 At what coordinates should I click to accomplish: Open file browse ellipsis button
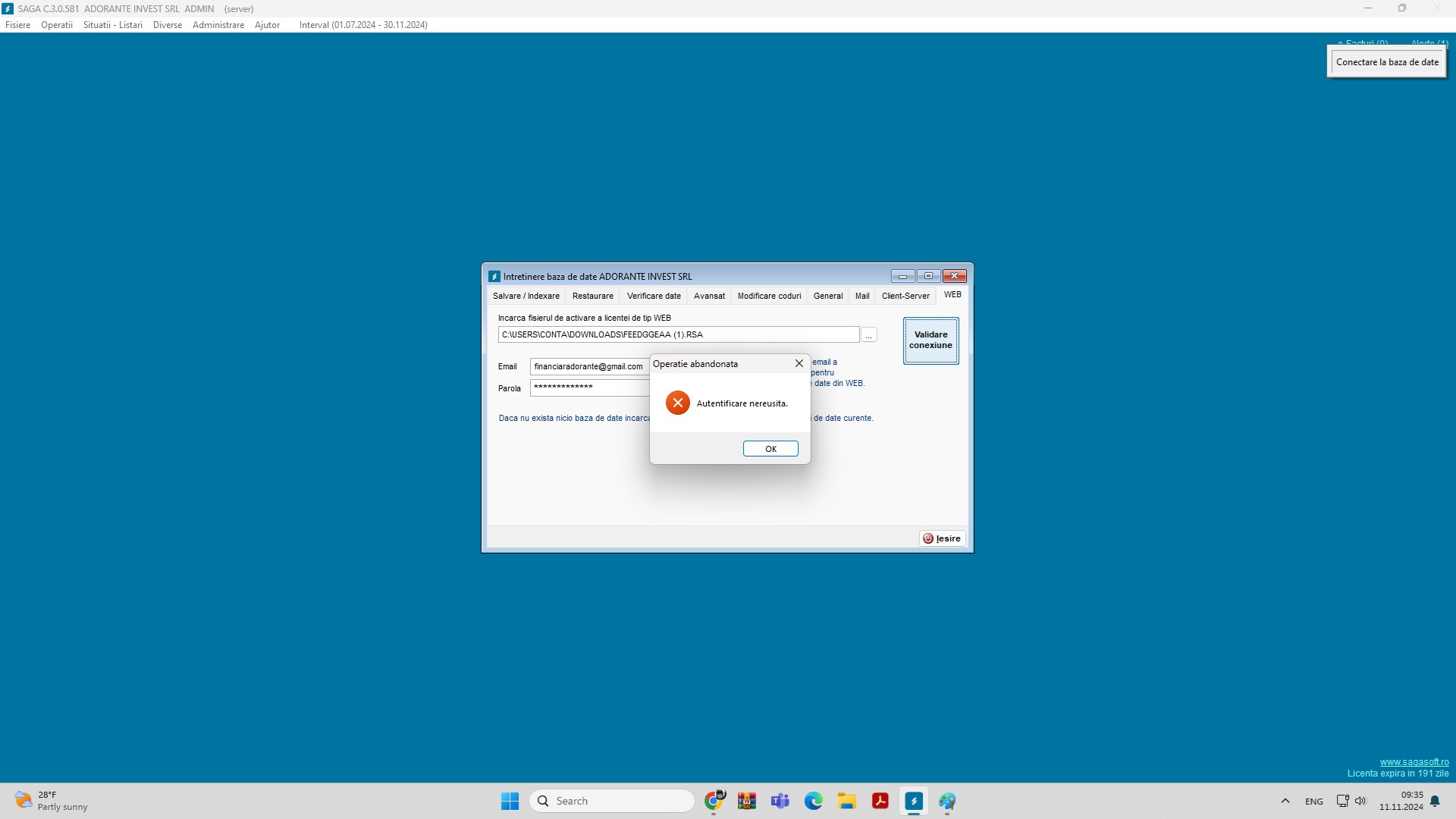[869, 335]
